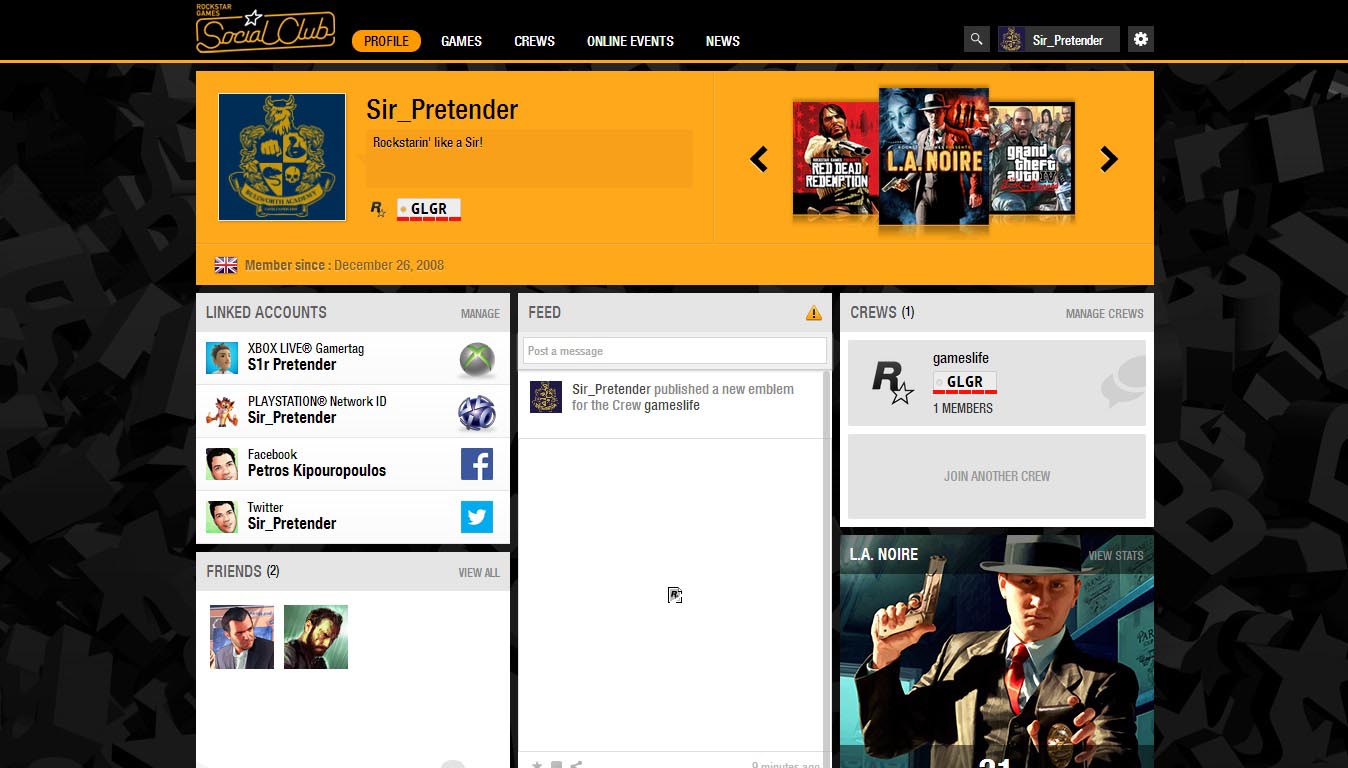Click Sir_Pretender in the feed post
This screenshot has height=768, width=1348.
point(611,389)
